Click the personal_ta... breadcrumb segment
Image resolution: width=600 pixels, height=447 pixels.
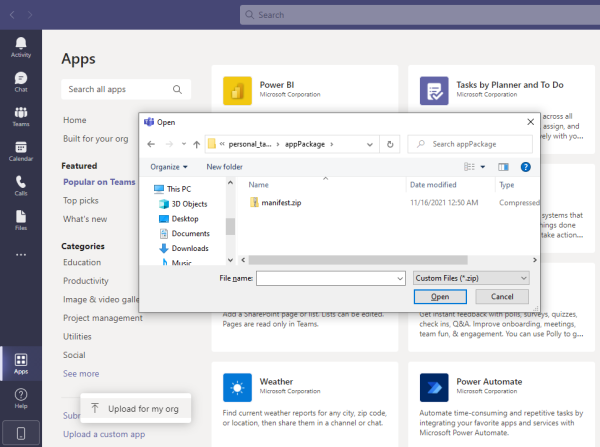(250, 144)
